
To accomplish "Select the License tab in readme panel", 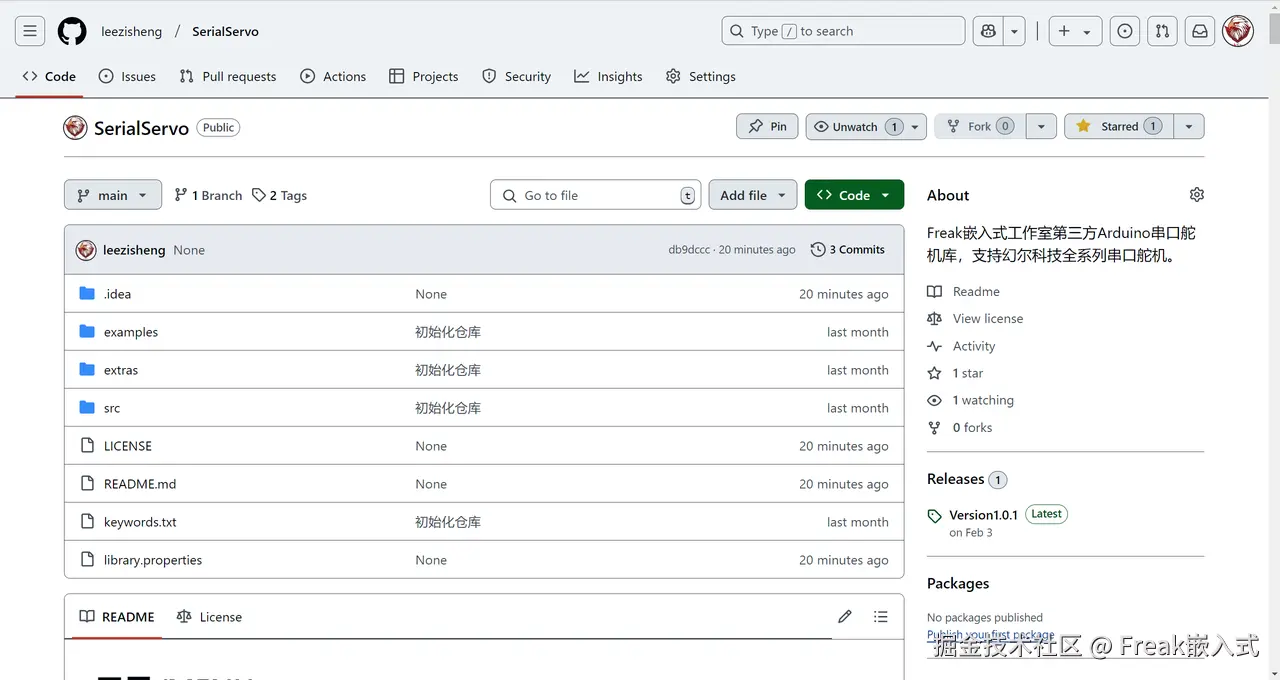I will point(209,617).
